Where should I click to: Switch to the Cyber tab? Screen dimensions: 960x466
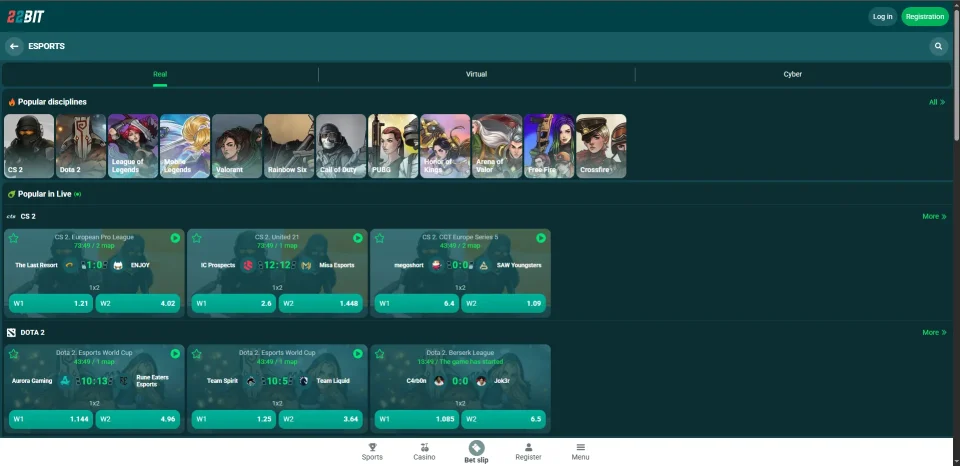(793, 74)
